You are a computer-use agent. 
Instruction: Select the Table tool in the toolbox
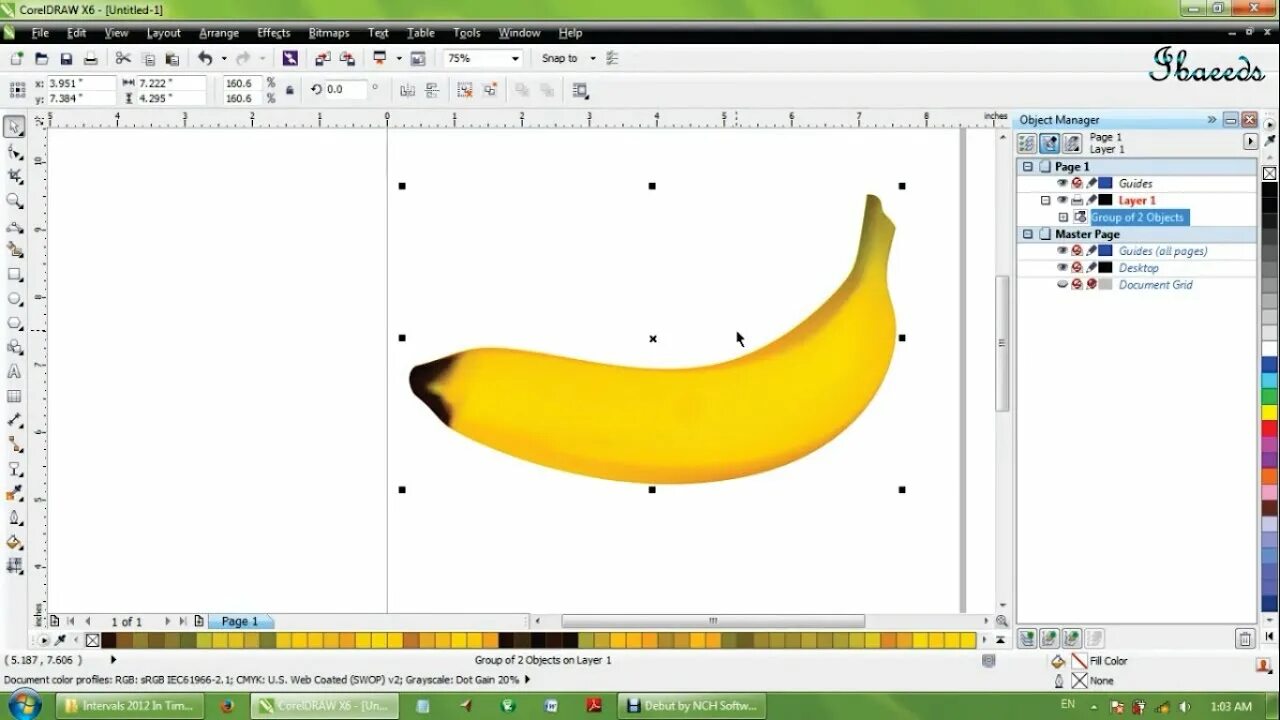pyautogui.click(x=14, y=396)
